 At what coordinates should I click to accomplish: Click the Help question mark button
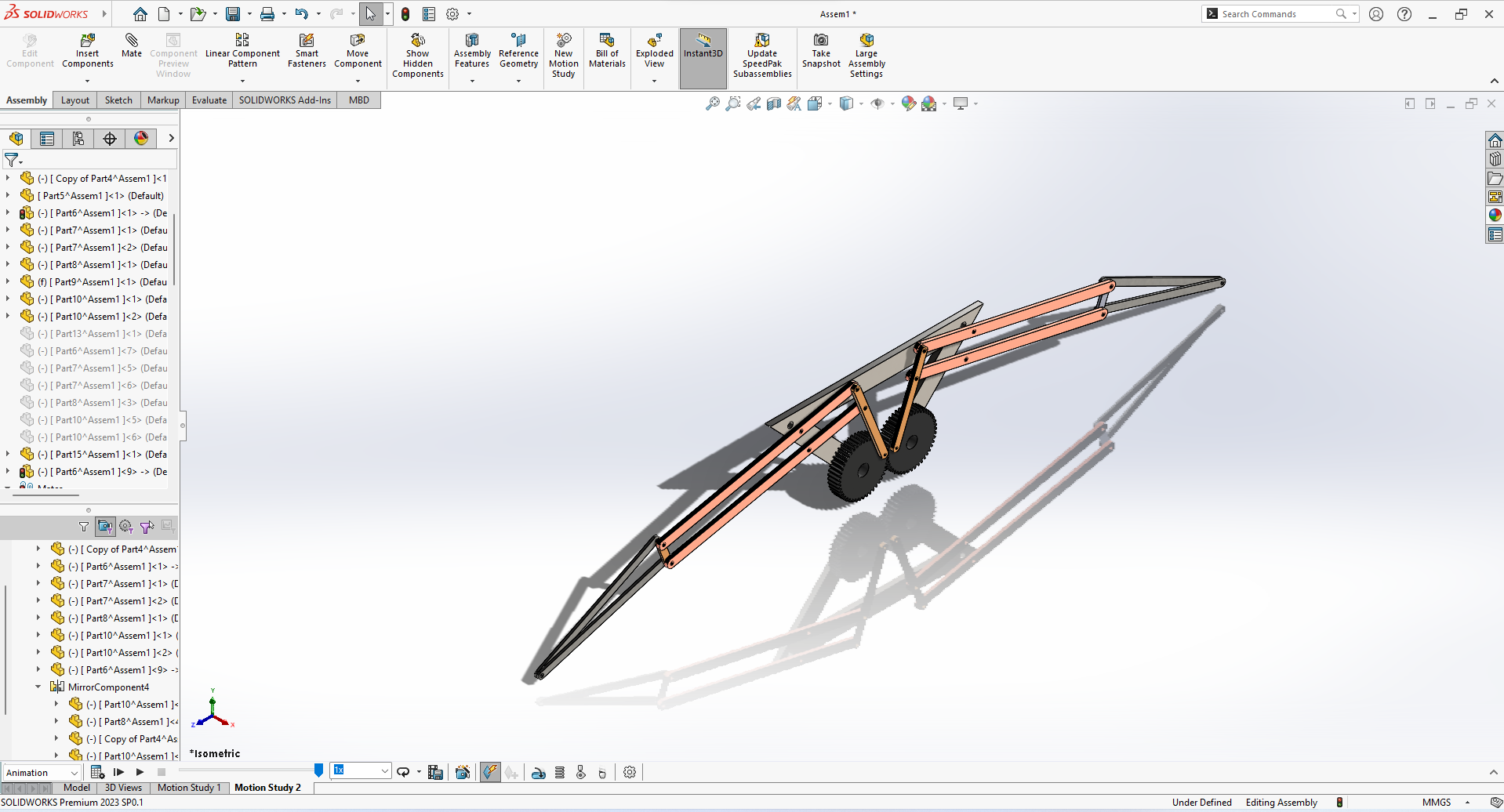(x=1404, y=14)
